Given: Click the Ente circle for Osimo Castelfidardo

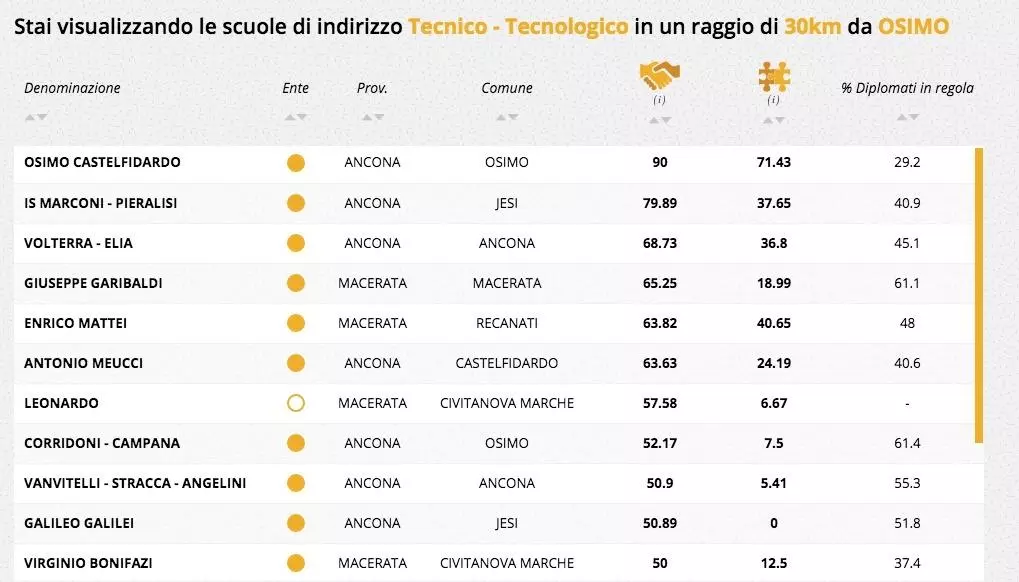Looking at the screenshot, I should point(295,163).
